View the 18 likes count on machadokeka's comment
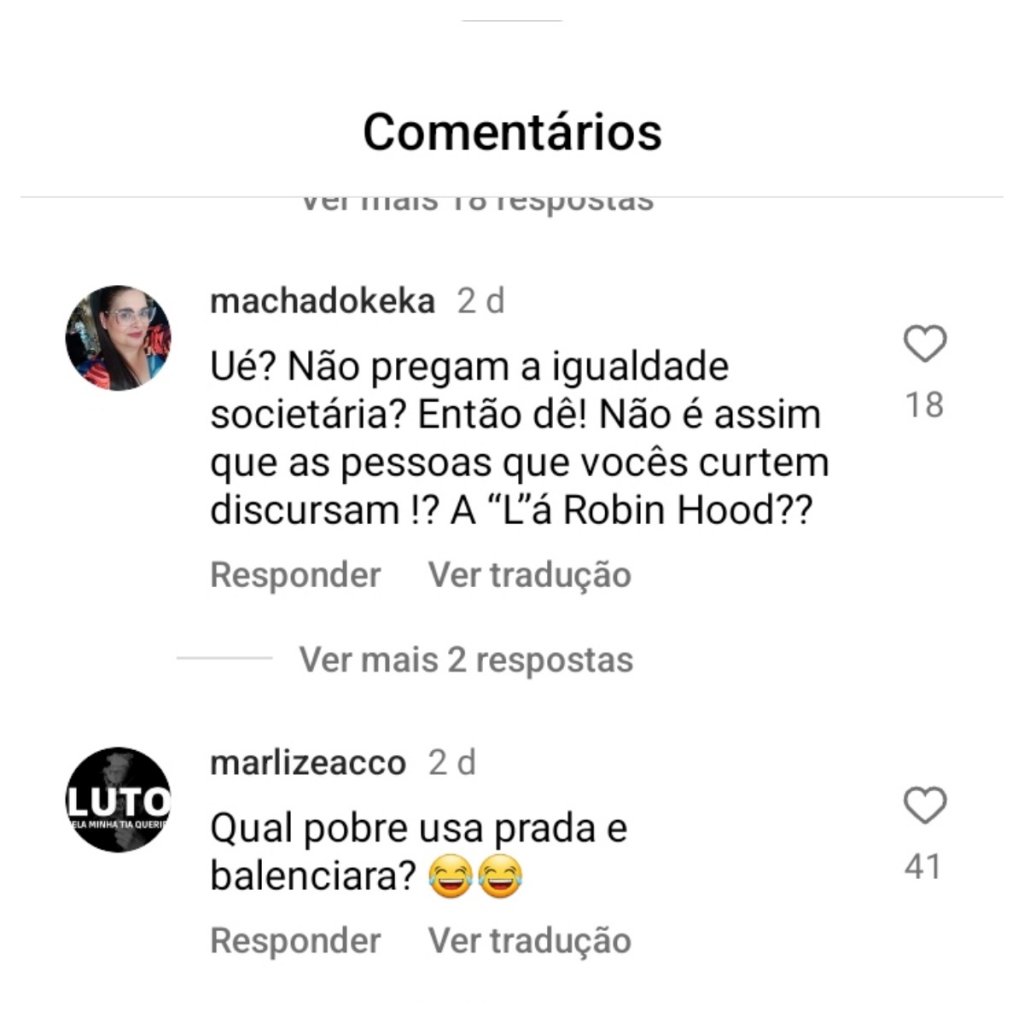This screenshot has height=1024, width=1024. (925, 405)
